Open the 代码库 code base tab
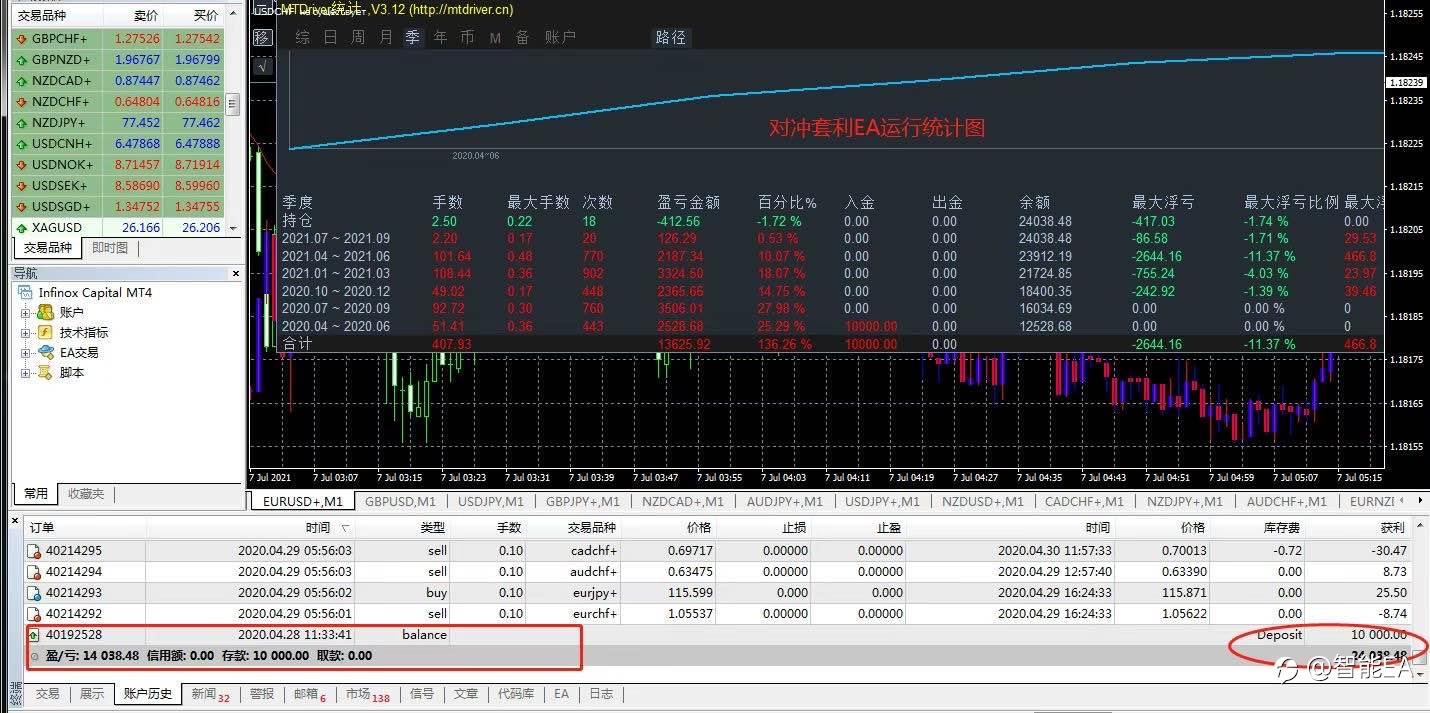This screenshot has height=713, width=1430. point(516,693)
